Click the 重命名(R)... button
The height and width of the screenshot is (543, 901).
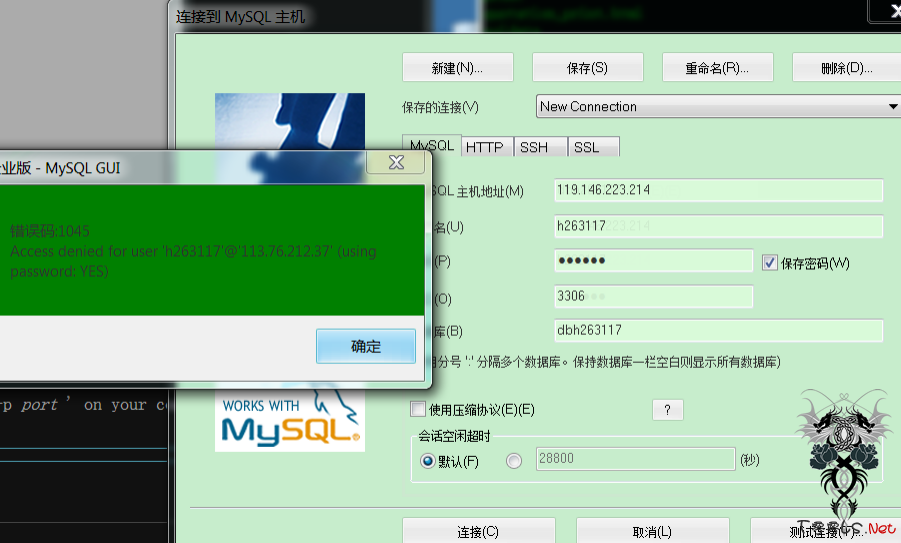tap(717, 68)
